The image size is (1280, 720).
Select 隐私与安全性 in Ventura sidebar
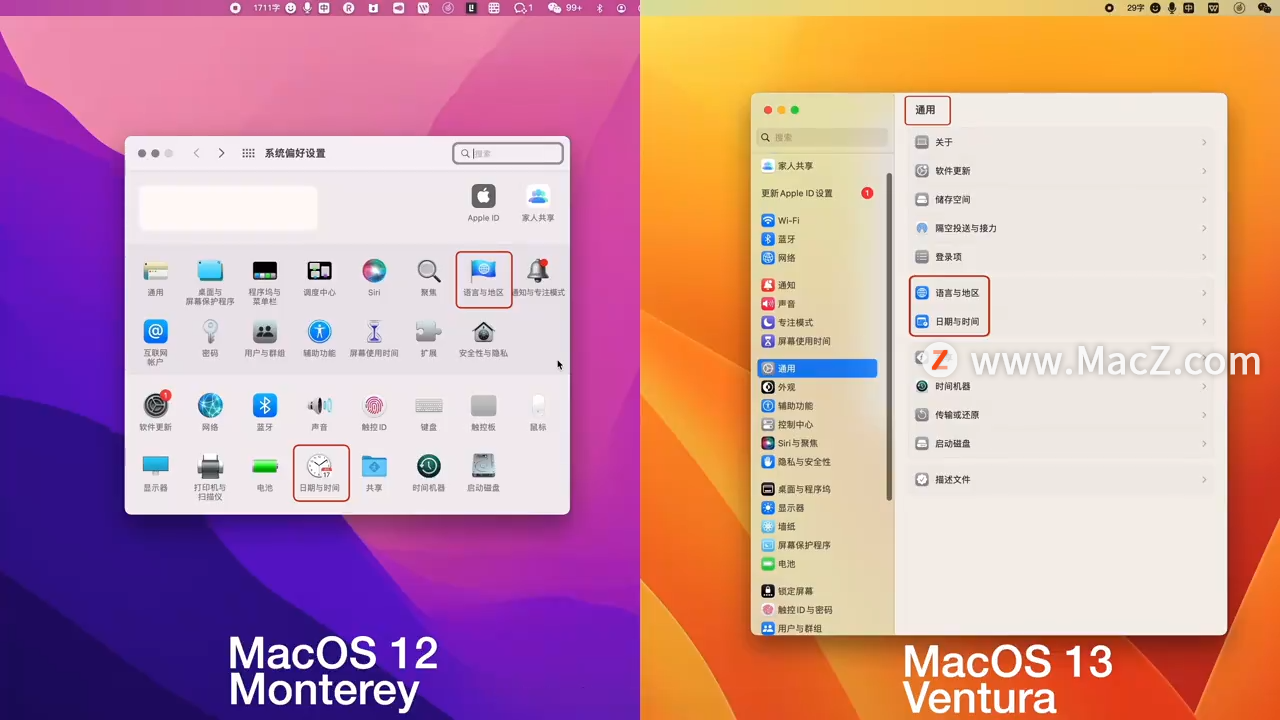click(x=796, y=462)
